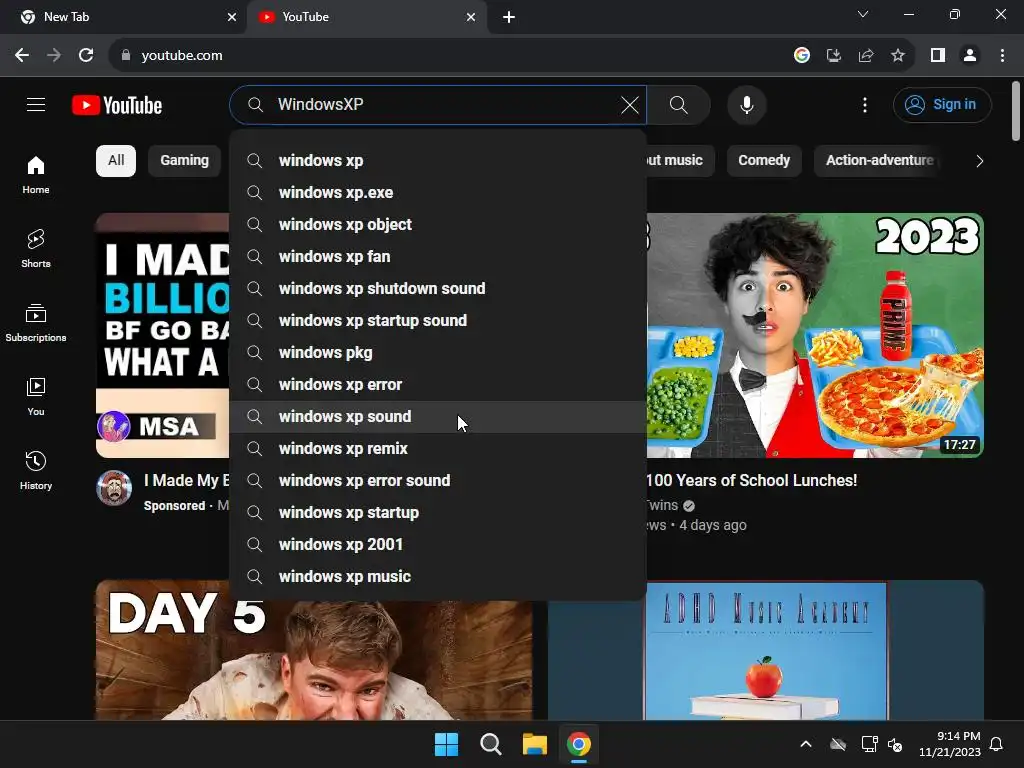
Task: Choose the 'windows pkg' suggestion
Action: click(x=438, y=353)
